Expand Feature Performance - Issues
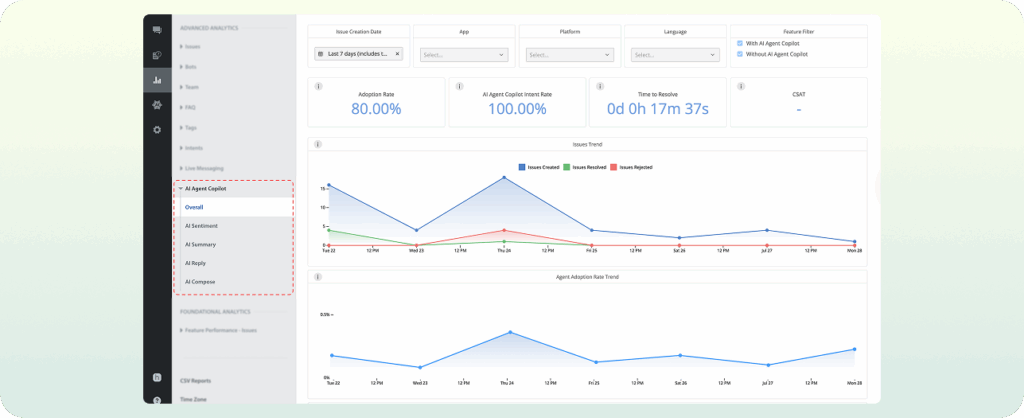The image size is (1024, 418). 218,330
